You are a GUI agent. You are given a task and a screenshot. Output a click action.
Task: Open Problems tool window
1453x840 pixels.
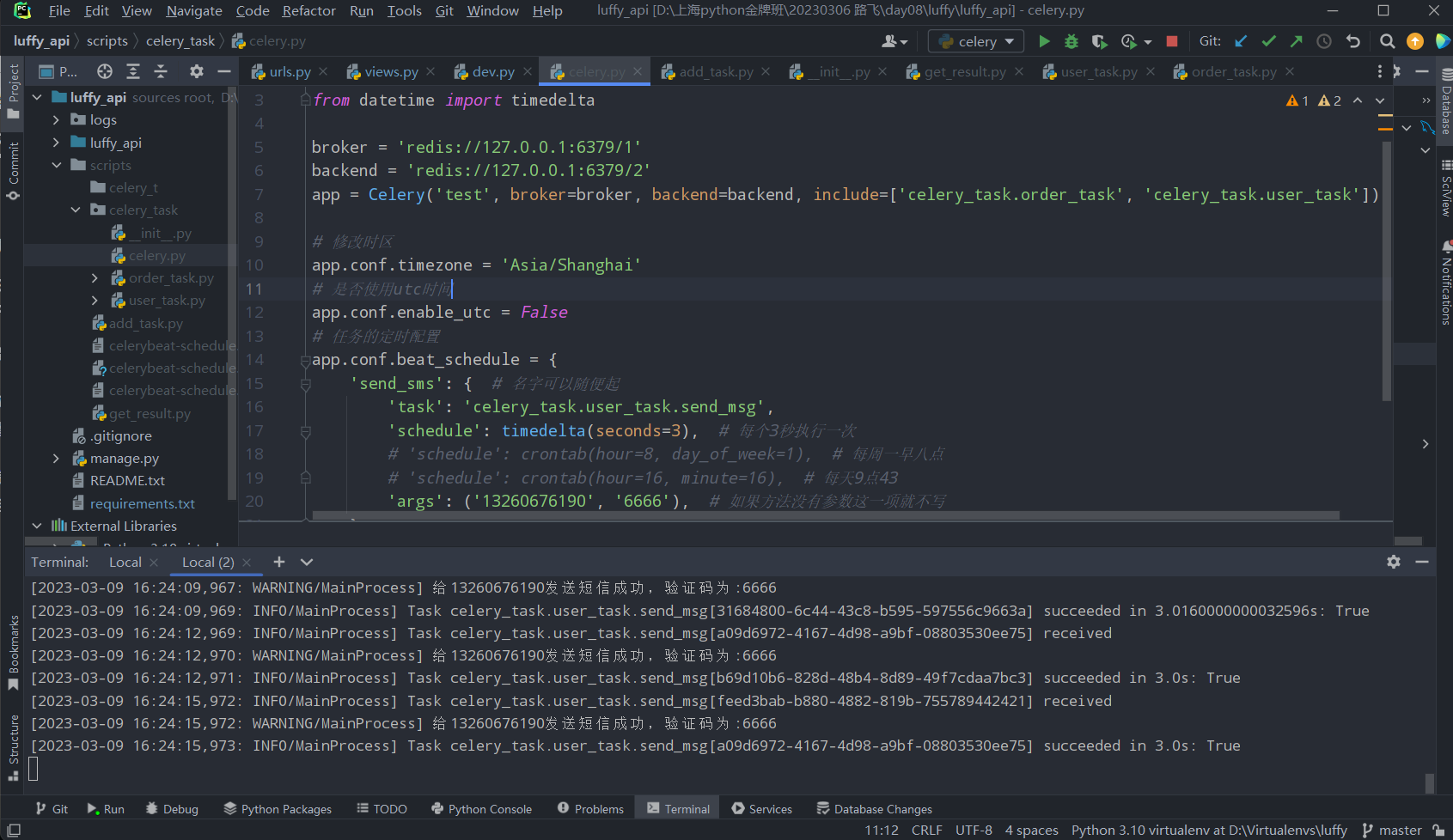point(590,809)
